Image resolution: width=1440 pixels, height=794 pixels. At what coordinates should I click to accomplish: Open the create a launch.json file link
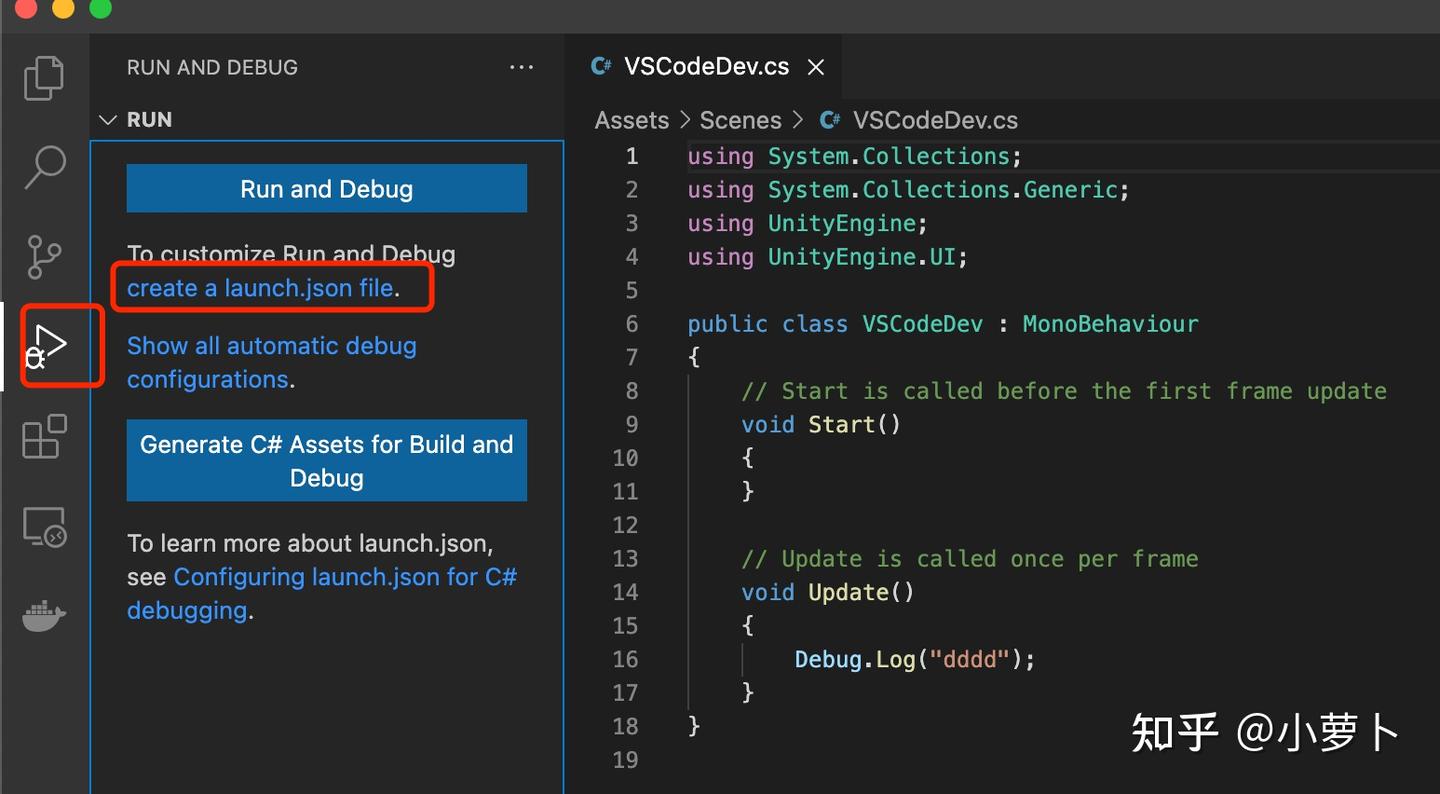pos(258,288)
